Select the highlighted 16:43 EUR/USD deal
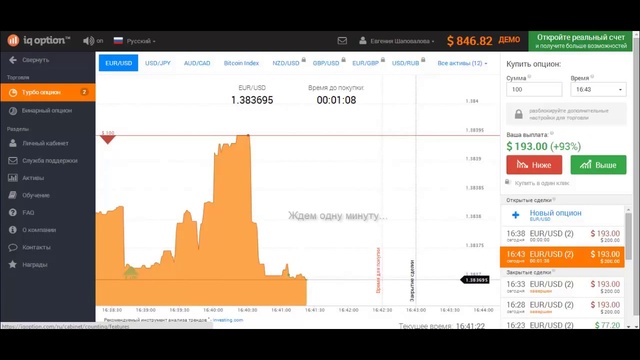 pyautogui.click(x=562, y=257)
